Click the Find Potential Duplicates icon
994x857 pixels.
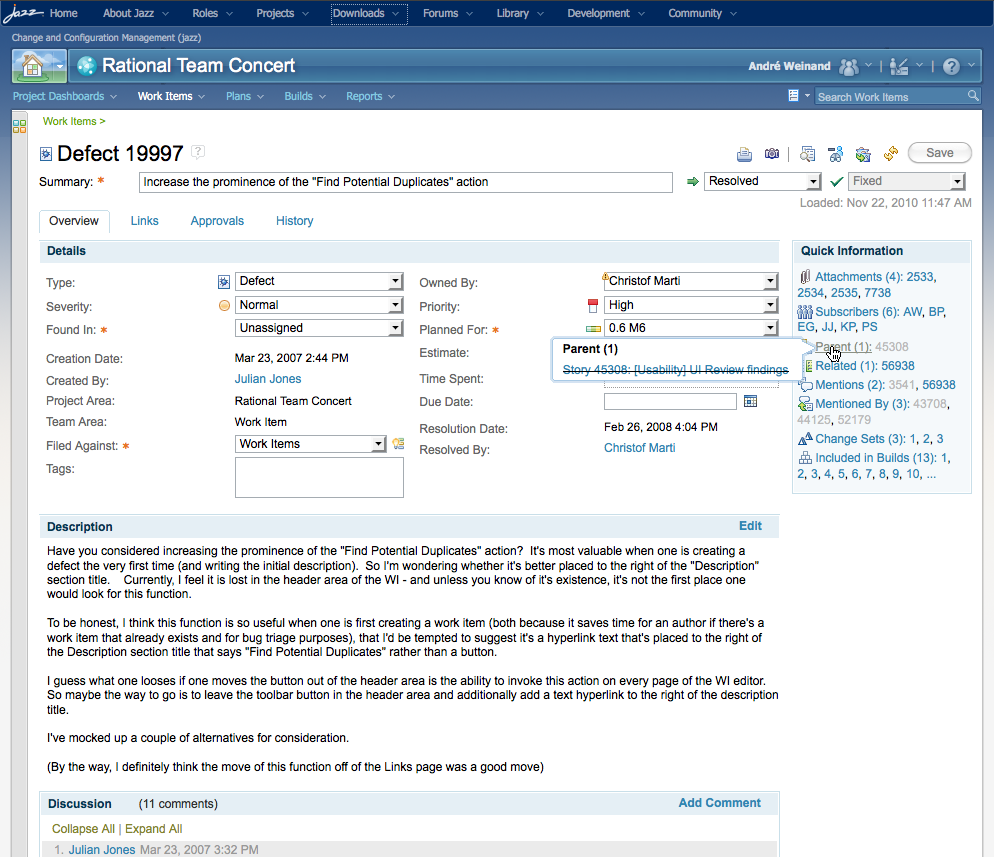[807, 154]
